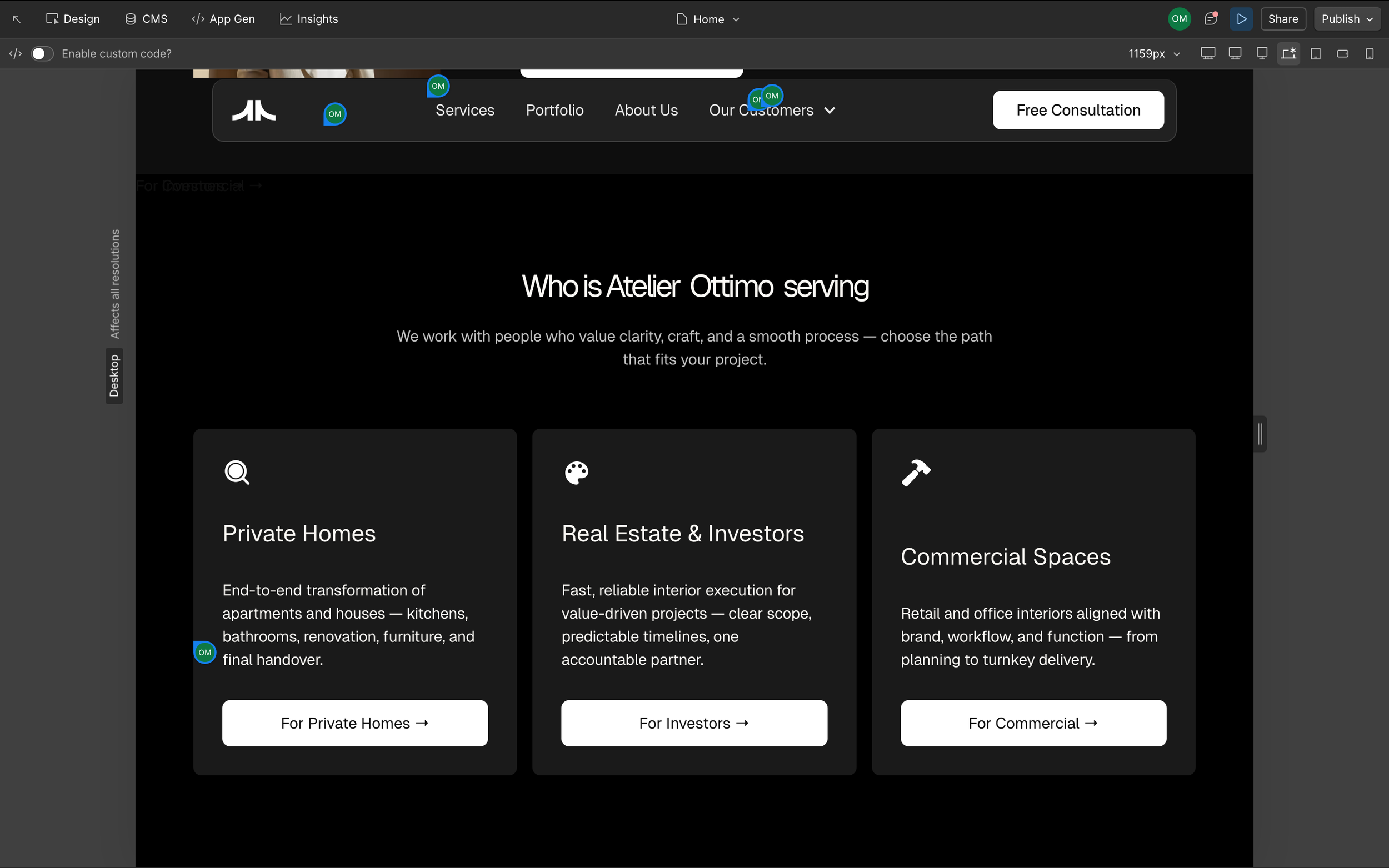Click the custom code brackets icon
Image resolution: width=1389 pixels, height=868 pixels.
tap(16, 53)
